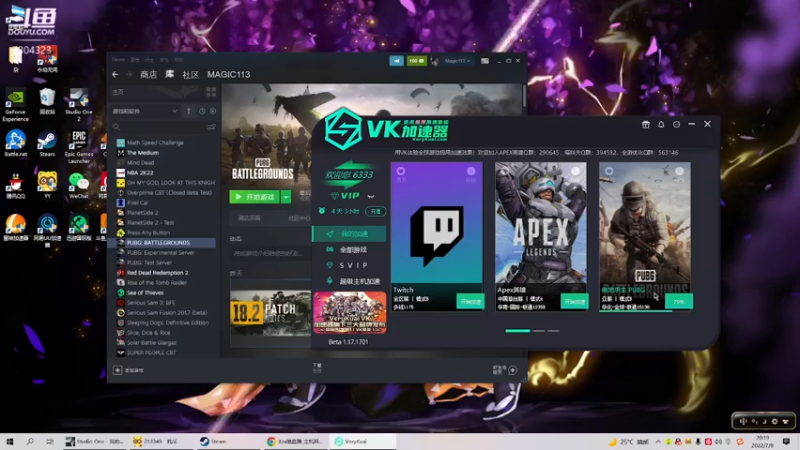Click the green 100 friends button in Steam
800x450 pixels.
pos(417,61)
